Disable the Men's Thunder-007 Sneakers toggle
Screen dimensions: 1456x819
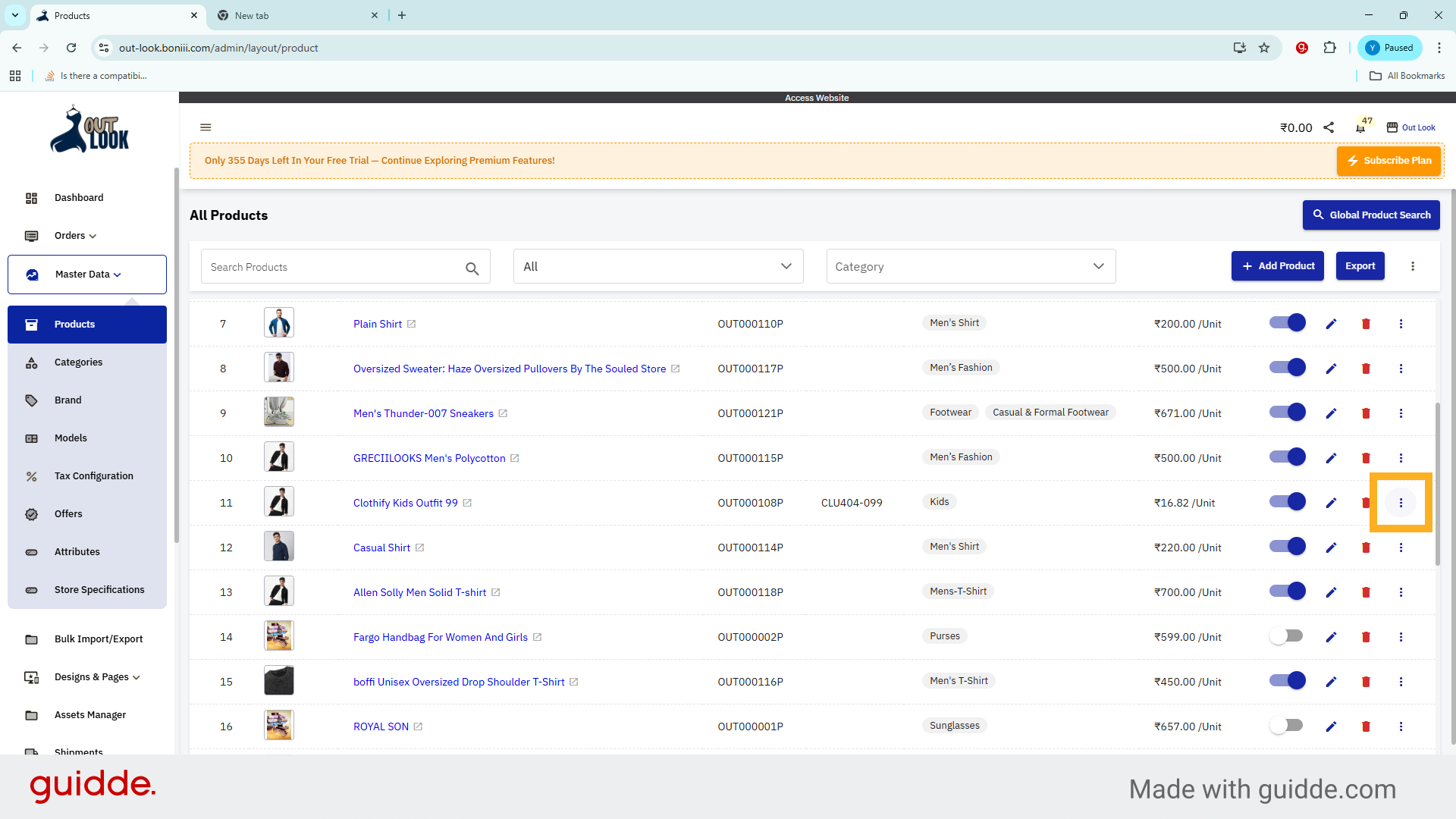[x=1286, y=413]
